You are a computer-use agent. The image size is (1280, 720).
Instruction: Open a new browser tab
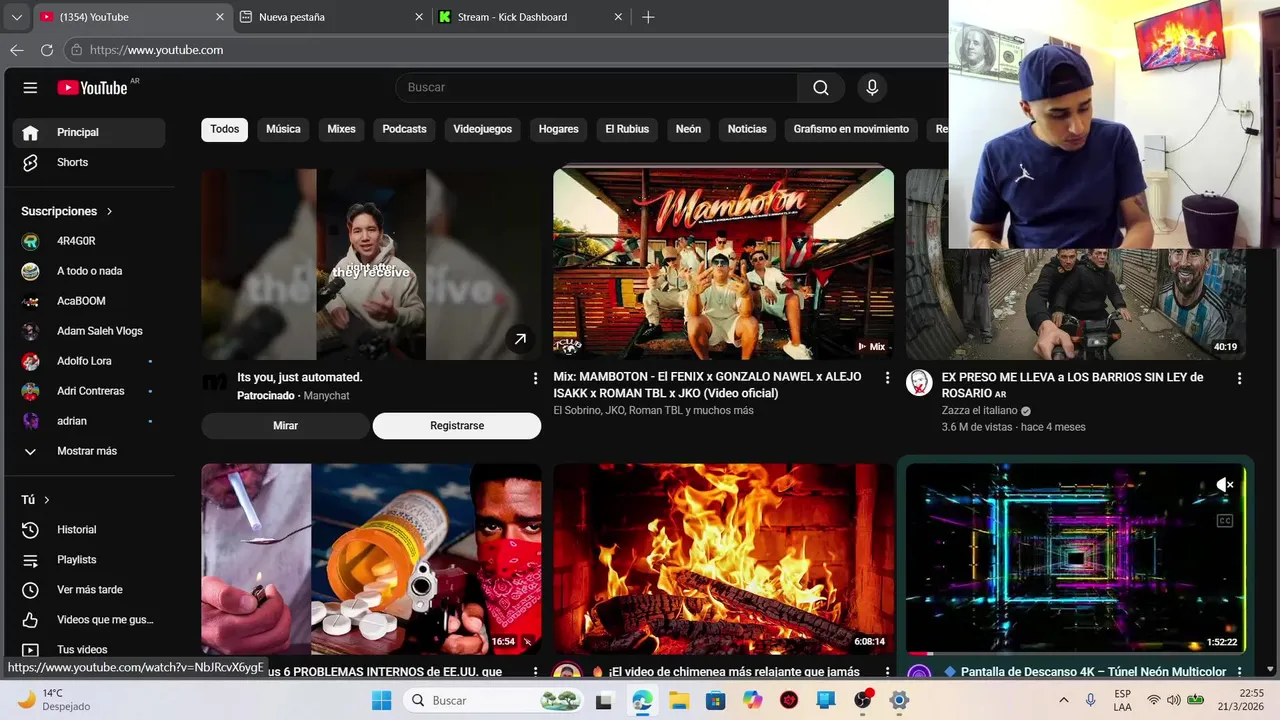pyautogui.click(x=648, y=17)
